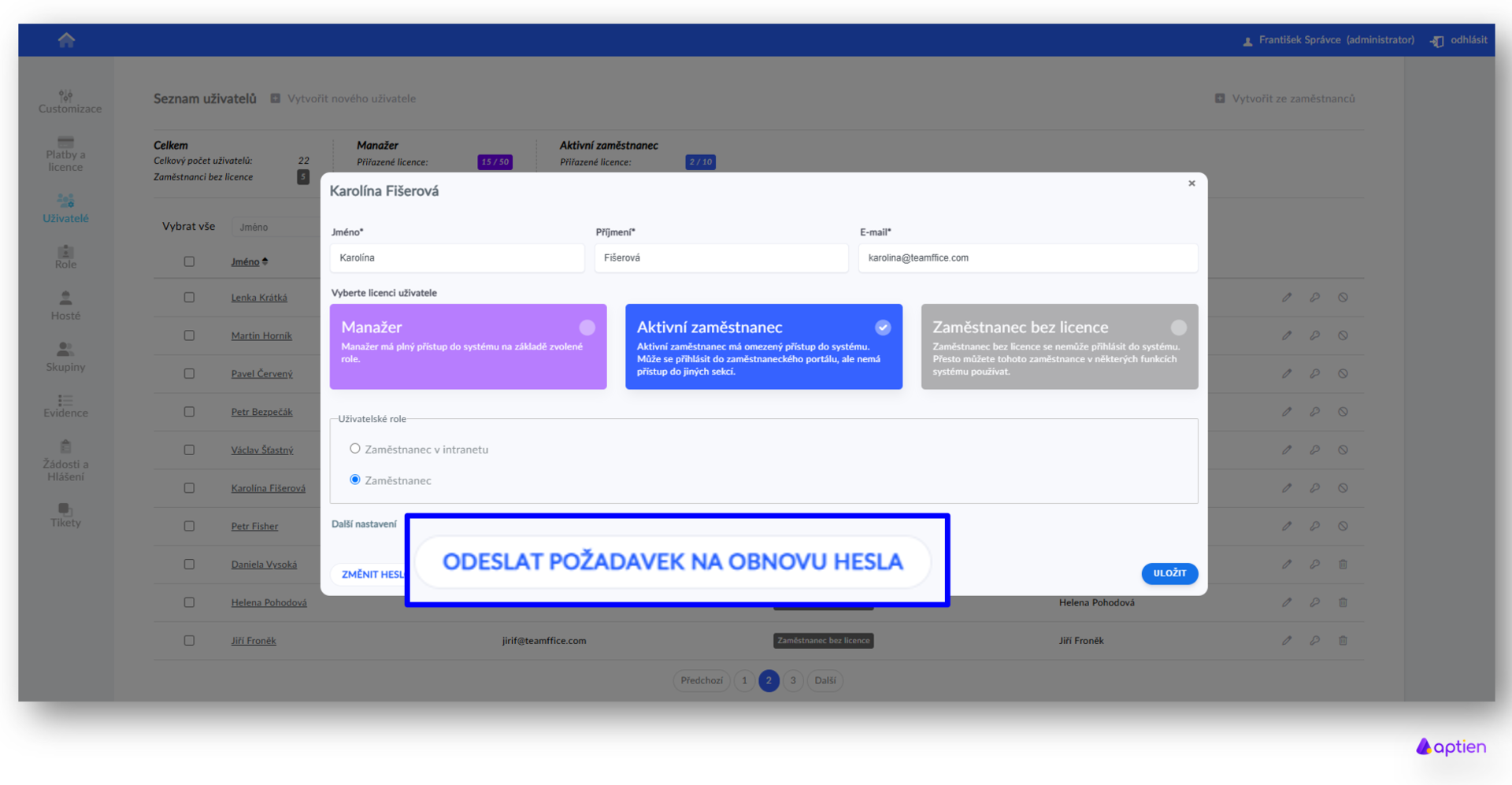This screenshot has width=1512, height=785.
Task: Select the Zaměstnanec radio button
Action: coord(355,480)
